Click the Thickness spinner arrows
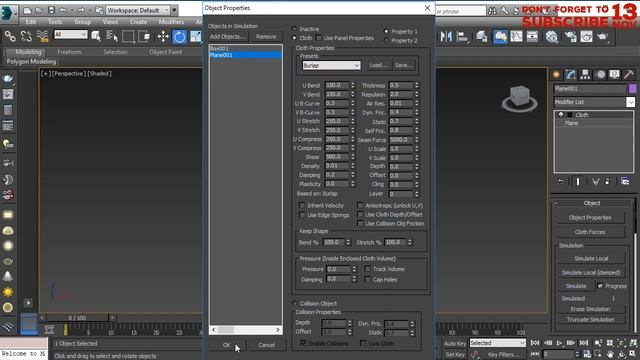The width and height of the screenshot is (640, 360). click(x=417, y=85)
